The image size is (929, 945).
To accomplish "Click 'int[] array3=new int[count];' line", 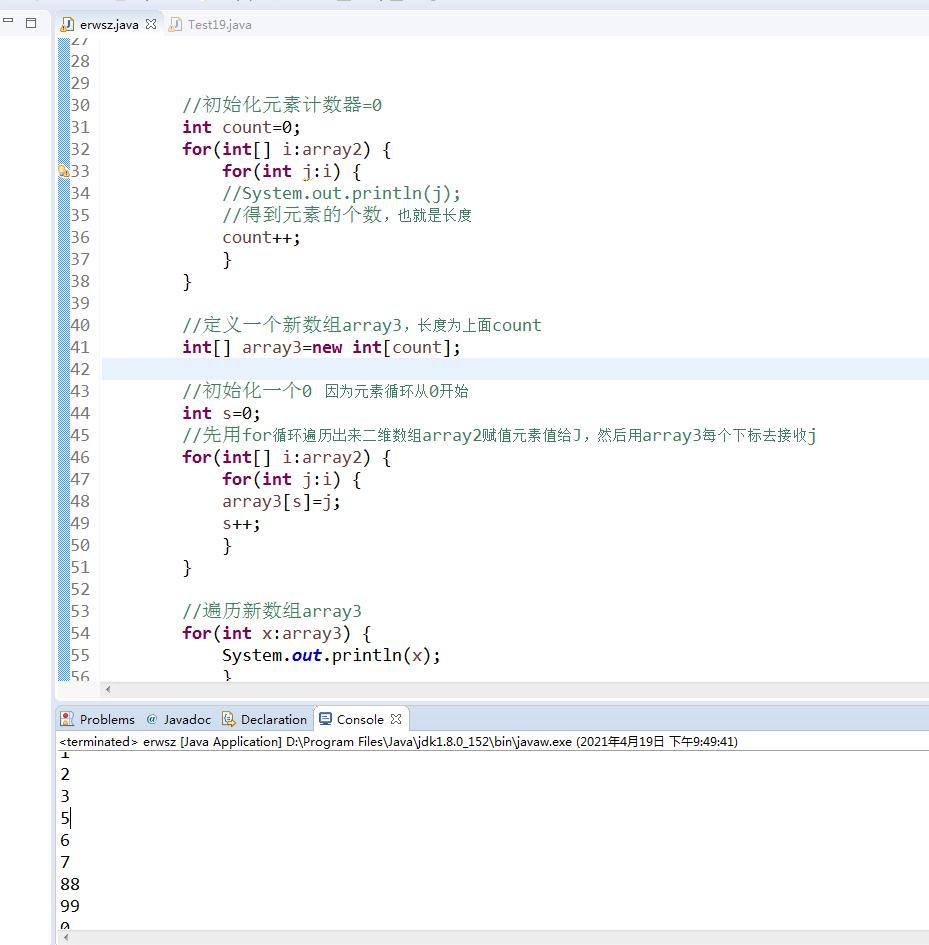I will click(321, 348).
